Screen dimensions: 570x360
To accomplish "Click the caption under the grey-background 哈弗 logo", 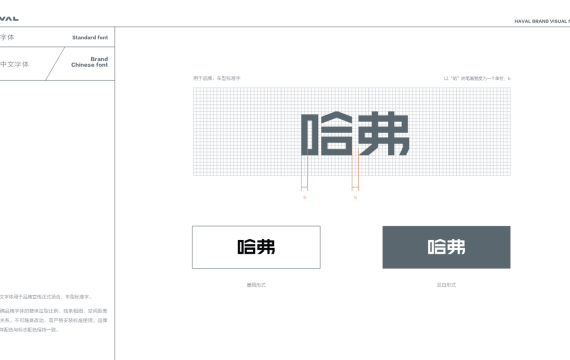I will [x=446, y=285].
